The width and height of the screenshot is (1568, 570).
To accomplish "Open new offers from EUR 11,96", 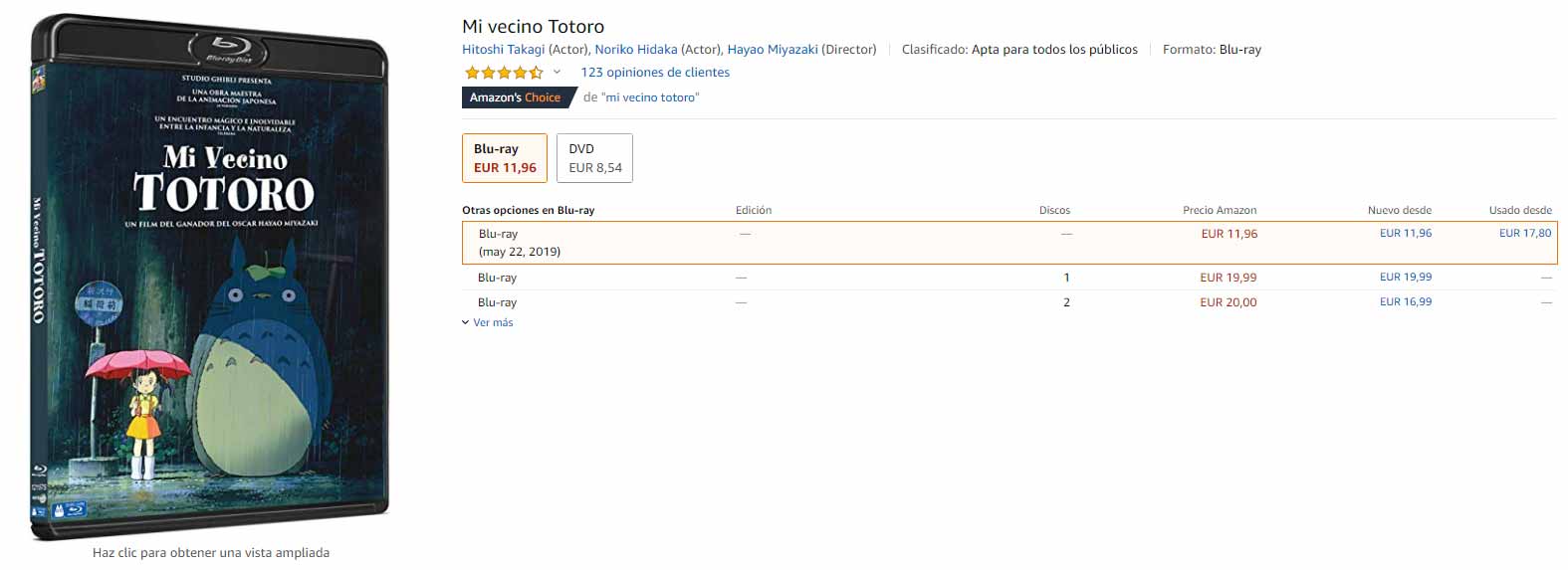I will click(1405, 233).
